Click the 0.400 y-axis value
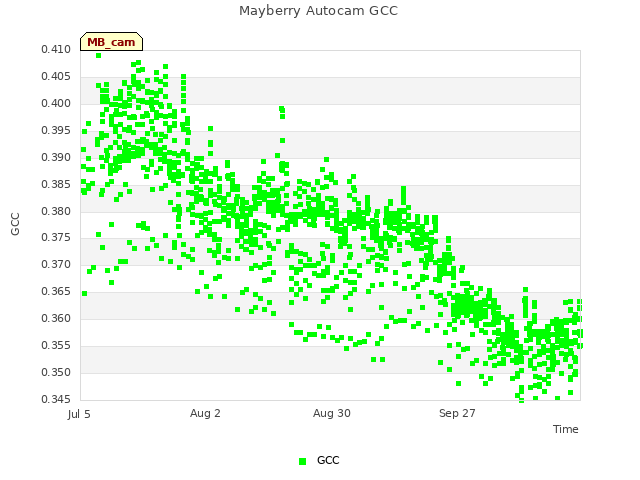 [x=56, y=103]
